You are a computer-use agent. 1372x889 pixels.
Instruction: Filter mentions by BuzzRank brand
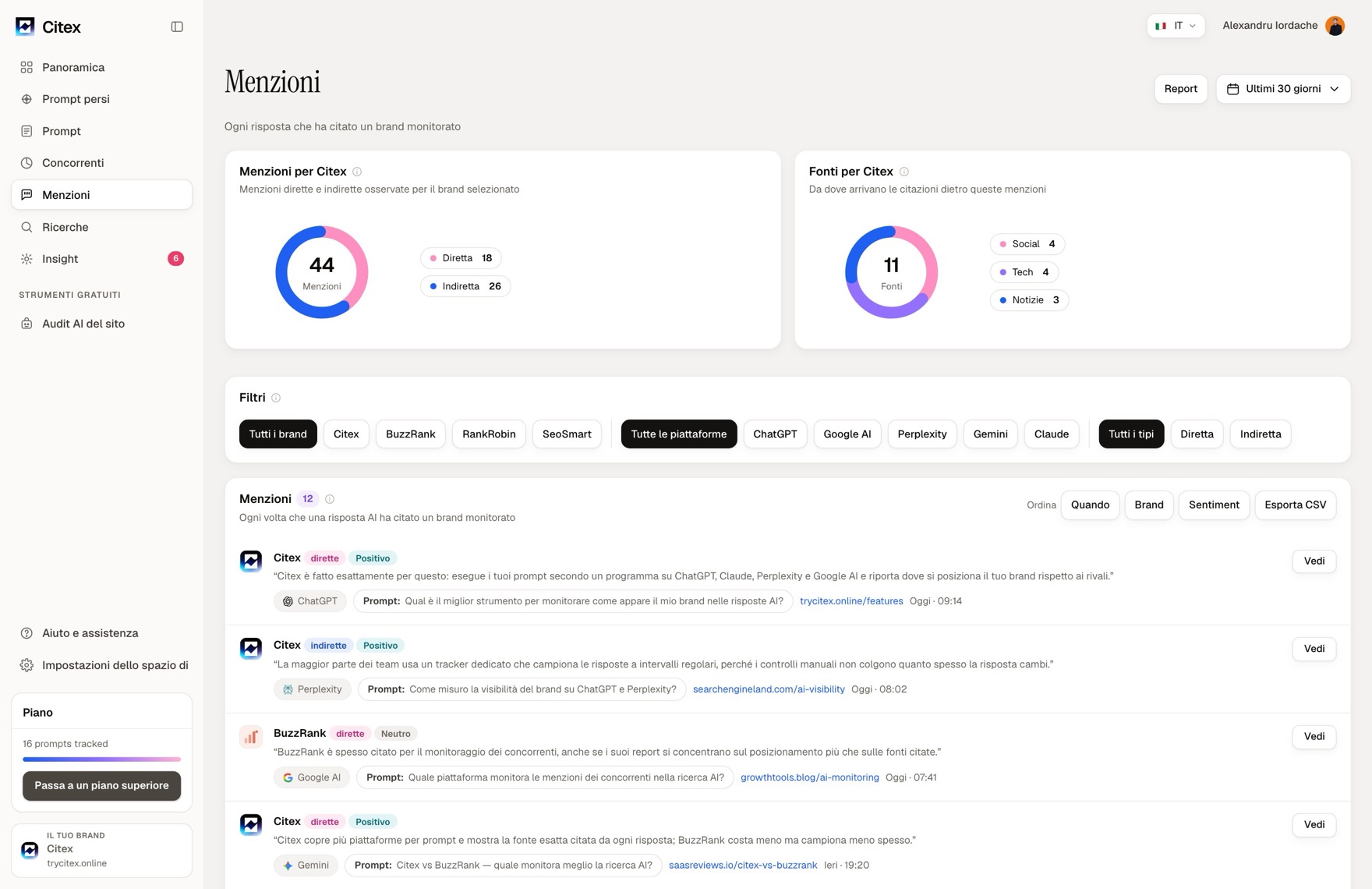point(411,434)
